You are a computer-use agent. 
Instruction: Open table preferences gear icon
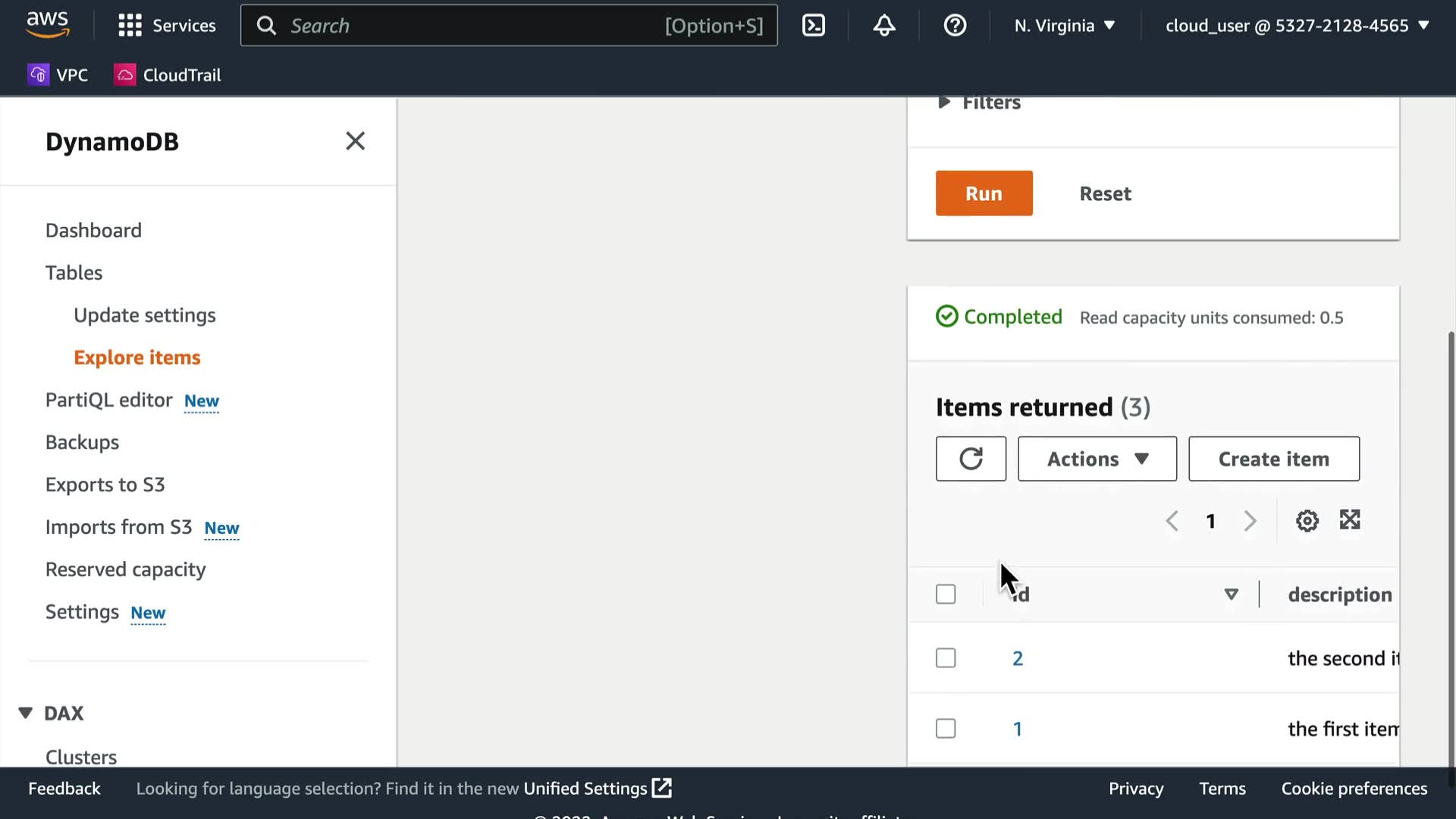pyautogui.click(x=1307, y=521)
